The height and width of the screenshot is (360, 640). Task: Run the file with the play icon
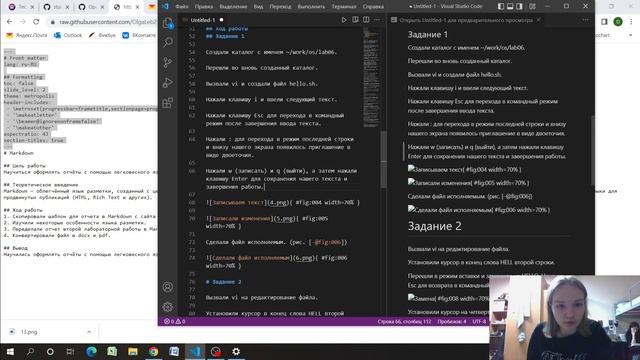click(x=344, y=20)
